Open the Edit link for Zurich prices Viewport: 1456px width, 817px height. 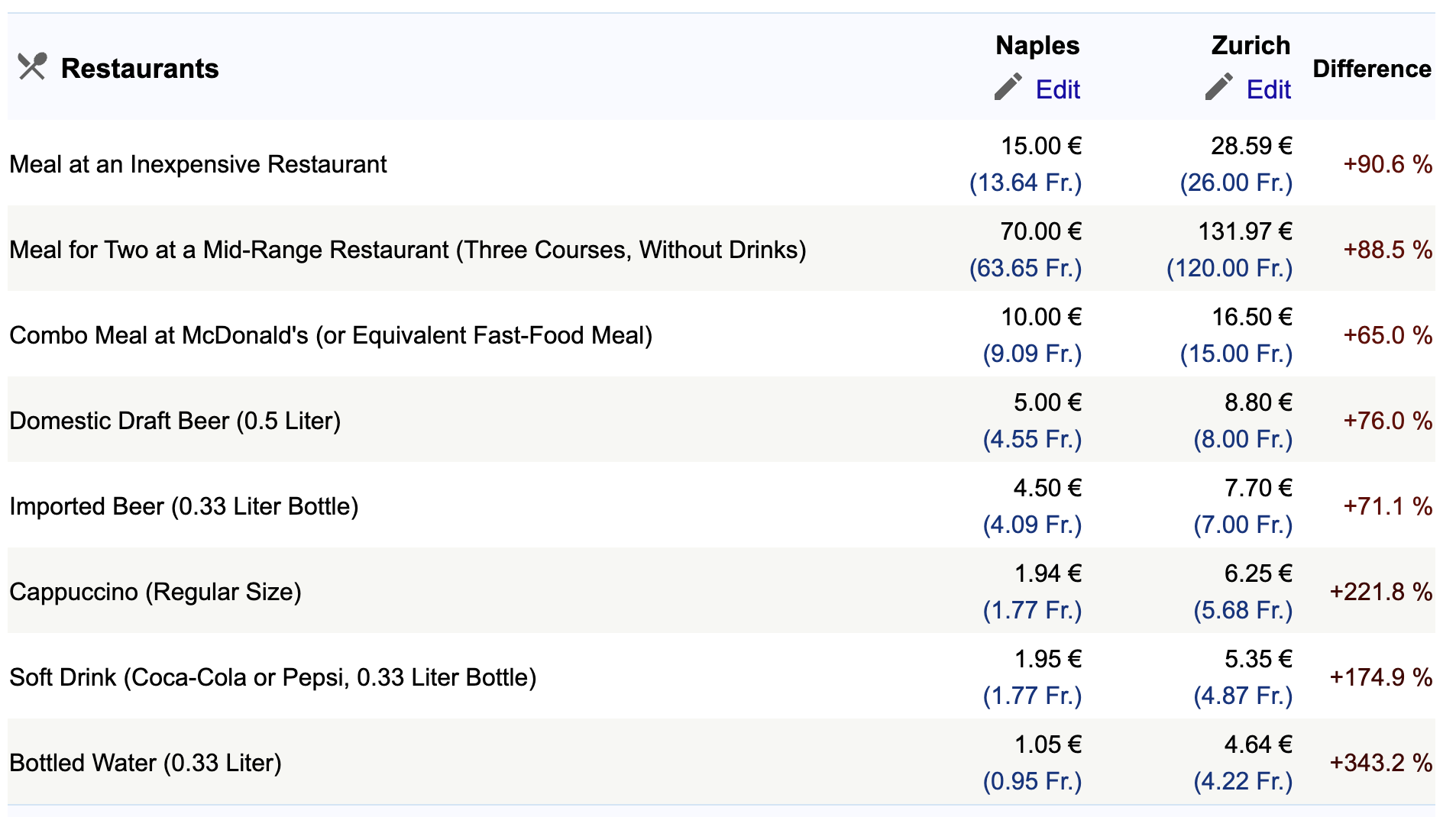(1268, 89)
